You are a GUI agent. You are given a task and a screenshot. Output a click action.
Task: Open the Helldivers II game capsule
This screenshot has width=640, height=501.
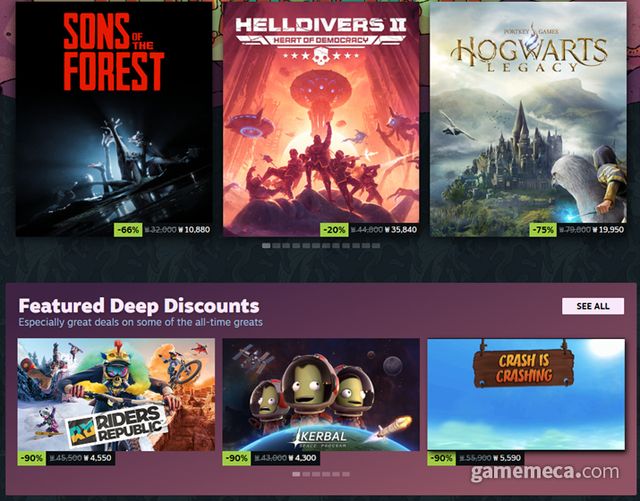321,118
